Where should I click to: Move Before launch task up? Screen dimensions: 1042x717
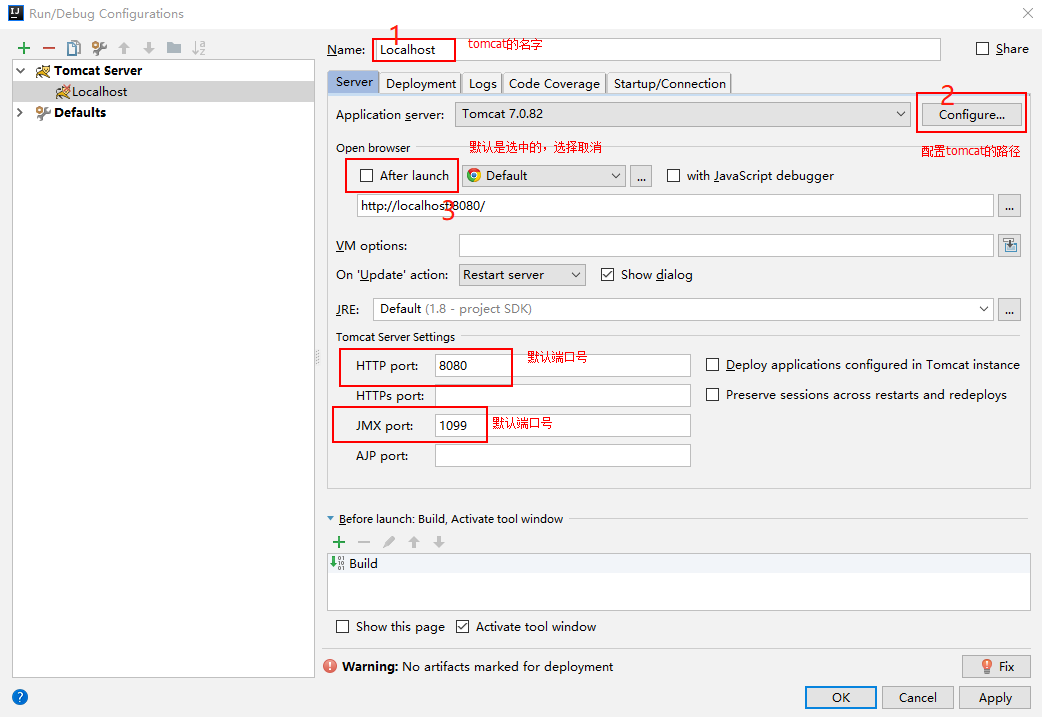coord(414,542)
